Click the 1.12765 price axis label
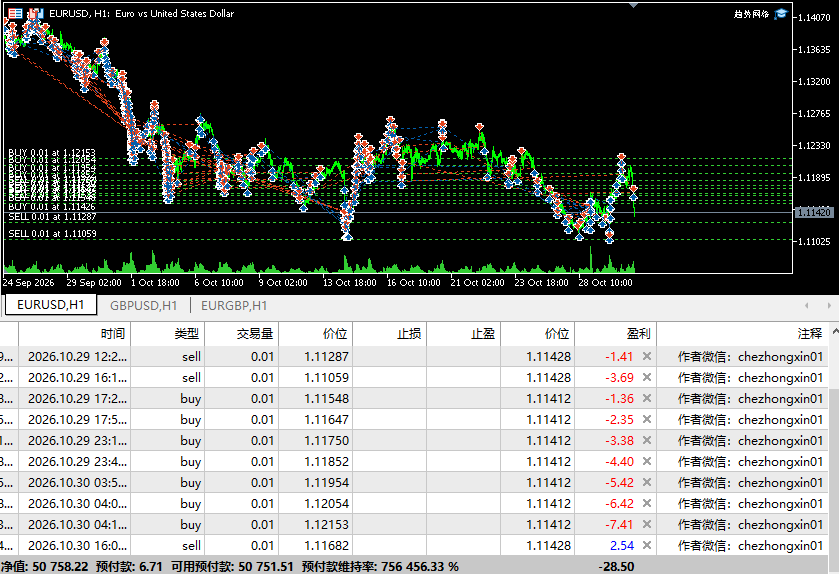This screenshot has width=839, height=574. [814, 113]
